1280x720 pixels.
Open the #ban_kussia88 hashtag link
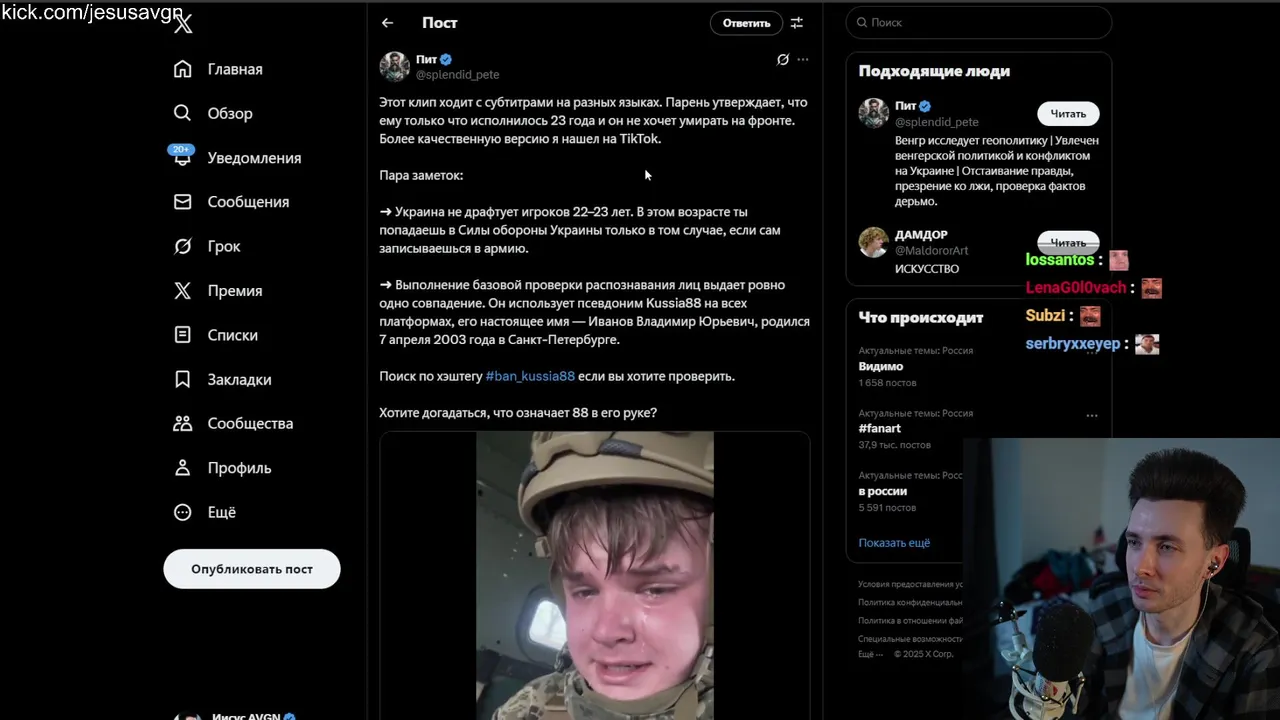pyautogui.click(x=530, y=376)
